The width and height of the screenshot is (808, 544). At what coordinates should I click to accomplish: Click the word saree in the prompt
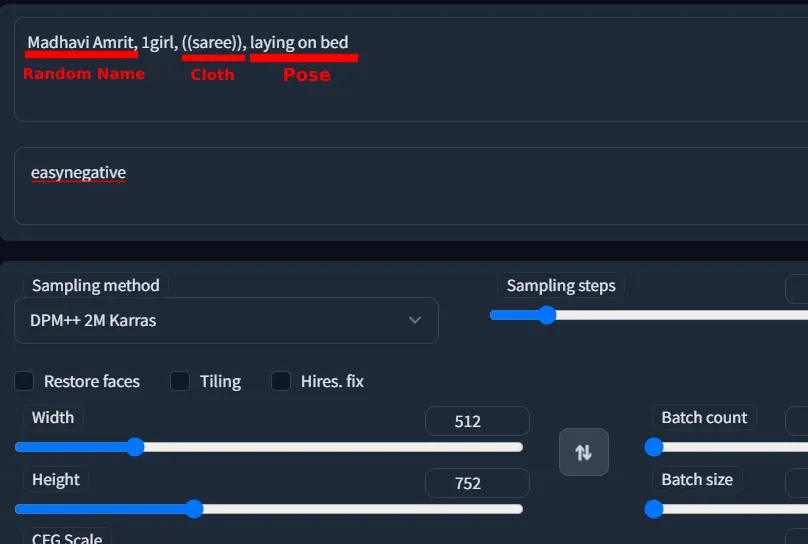pyautogui.click(x=213, y=42)
